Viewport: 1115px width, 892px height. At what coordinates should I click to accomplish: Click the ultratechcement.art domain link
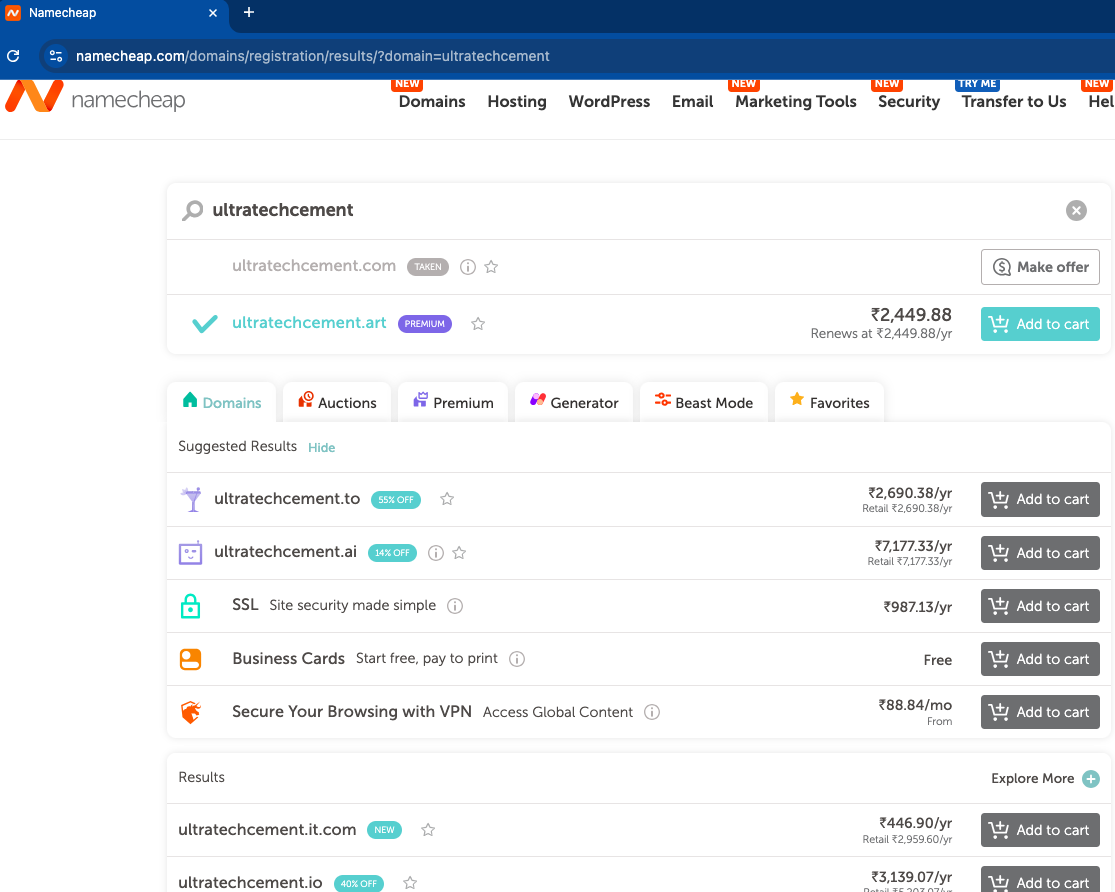click(309, 323)
